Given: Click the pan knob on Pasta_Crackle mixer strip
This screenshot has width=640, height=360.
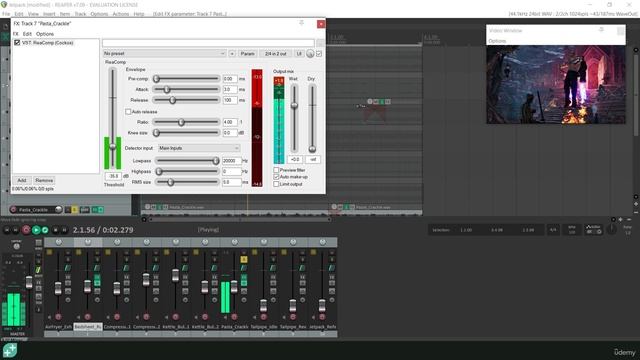Looking at the screenshot, I should tap(234, 242).
